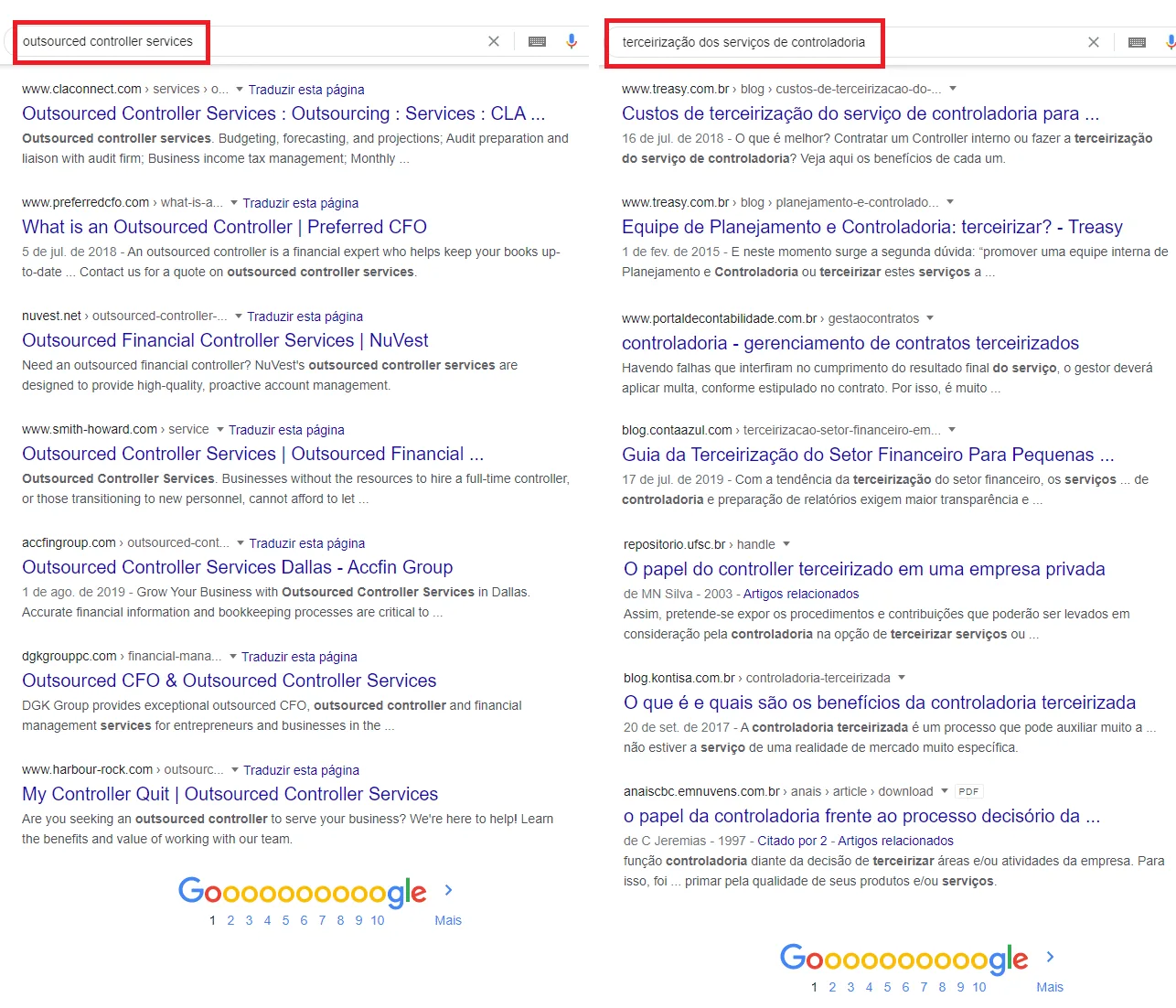Go to page 3 in right pagination

coord(850,987)
